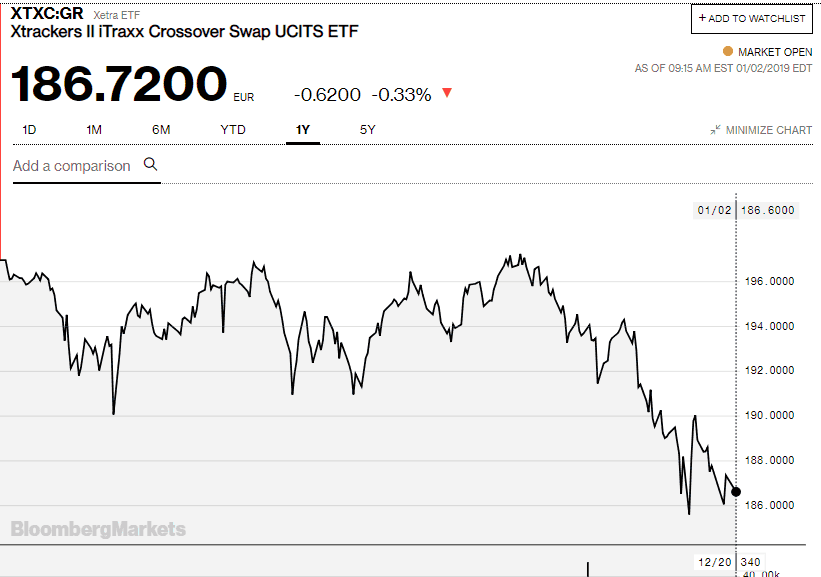Click the -0.33% percent change value
The height and width of the screenshot is (577, 821).
click(401, 95)
